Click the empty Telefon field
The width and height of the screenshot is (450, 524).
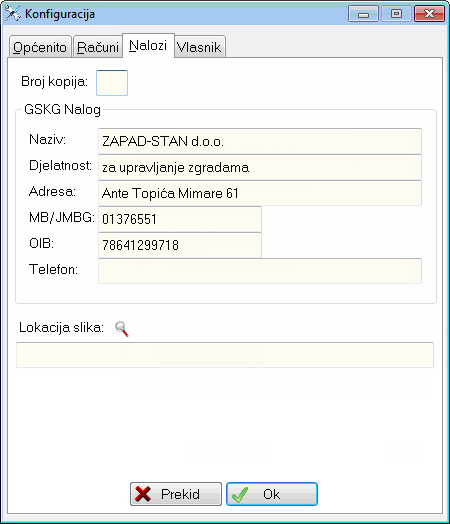(260, 271)
